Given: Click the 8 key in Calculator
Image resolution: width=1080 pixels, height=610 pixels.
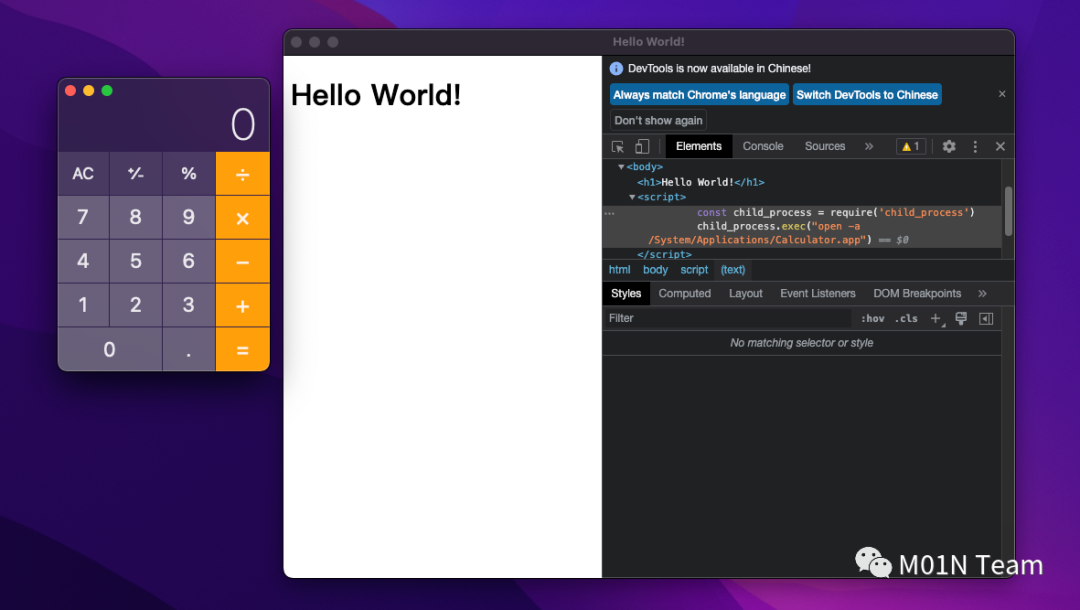Looking at the screenshot, I should point(136,218).
